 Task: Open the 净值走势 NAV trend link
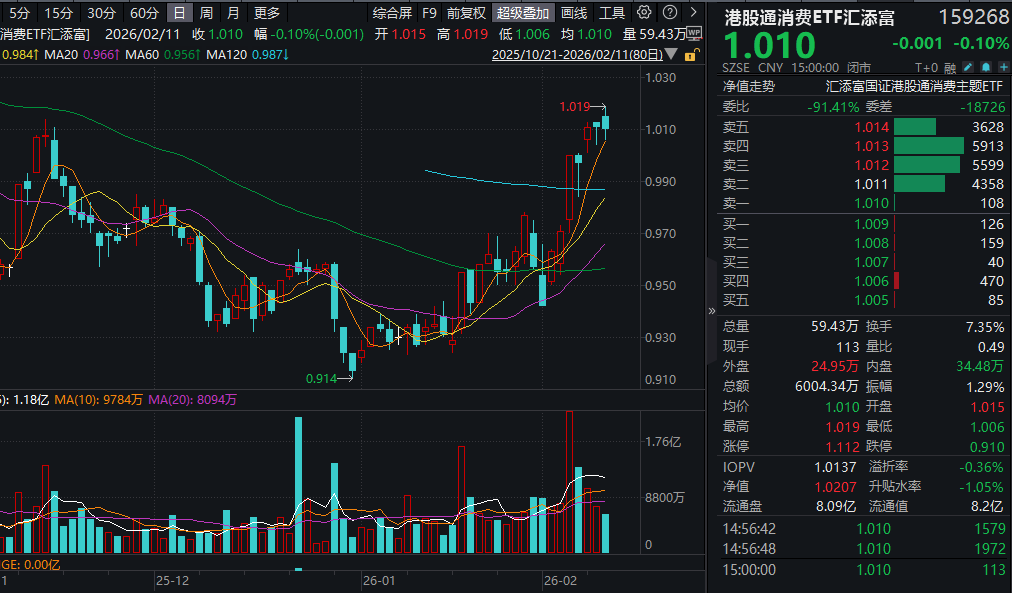[749, 86]
